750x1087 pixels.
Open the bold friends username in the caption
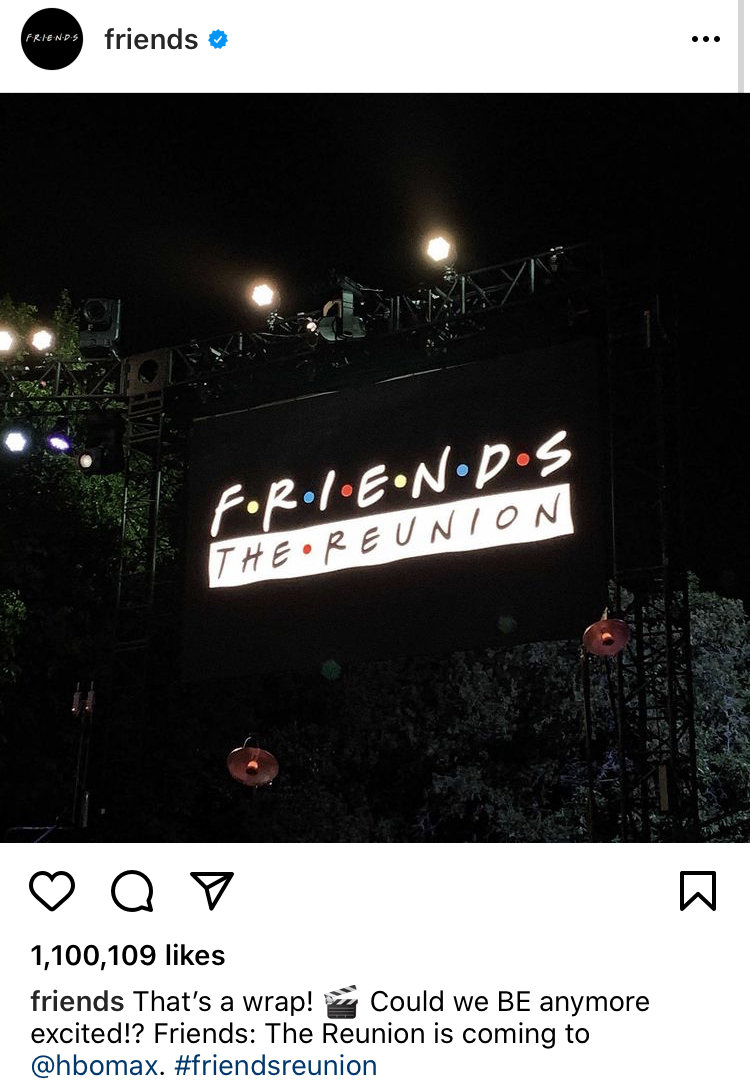[77, 1002]
